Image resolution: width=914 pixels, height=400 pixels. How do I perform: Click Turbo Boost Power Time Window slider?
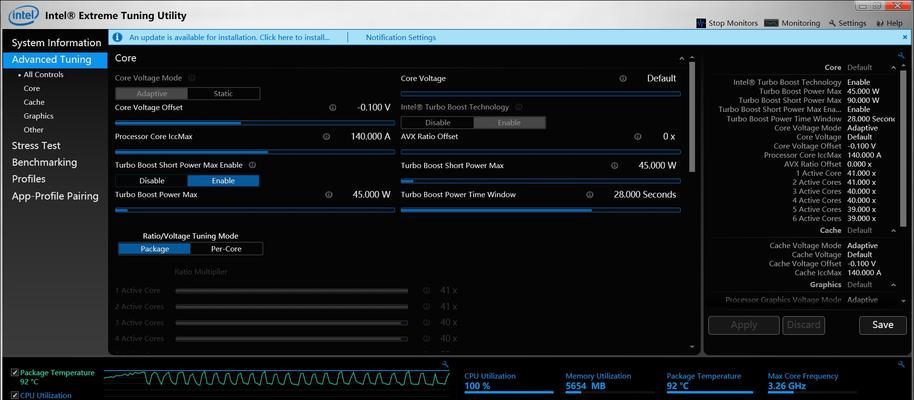[540, 210]
